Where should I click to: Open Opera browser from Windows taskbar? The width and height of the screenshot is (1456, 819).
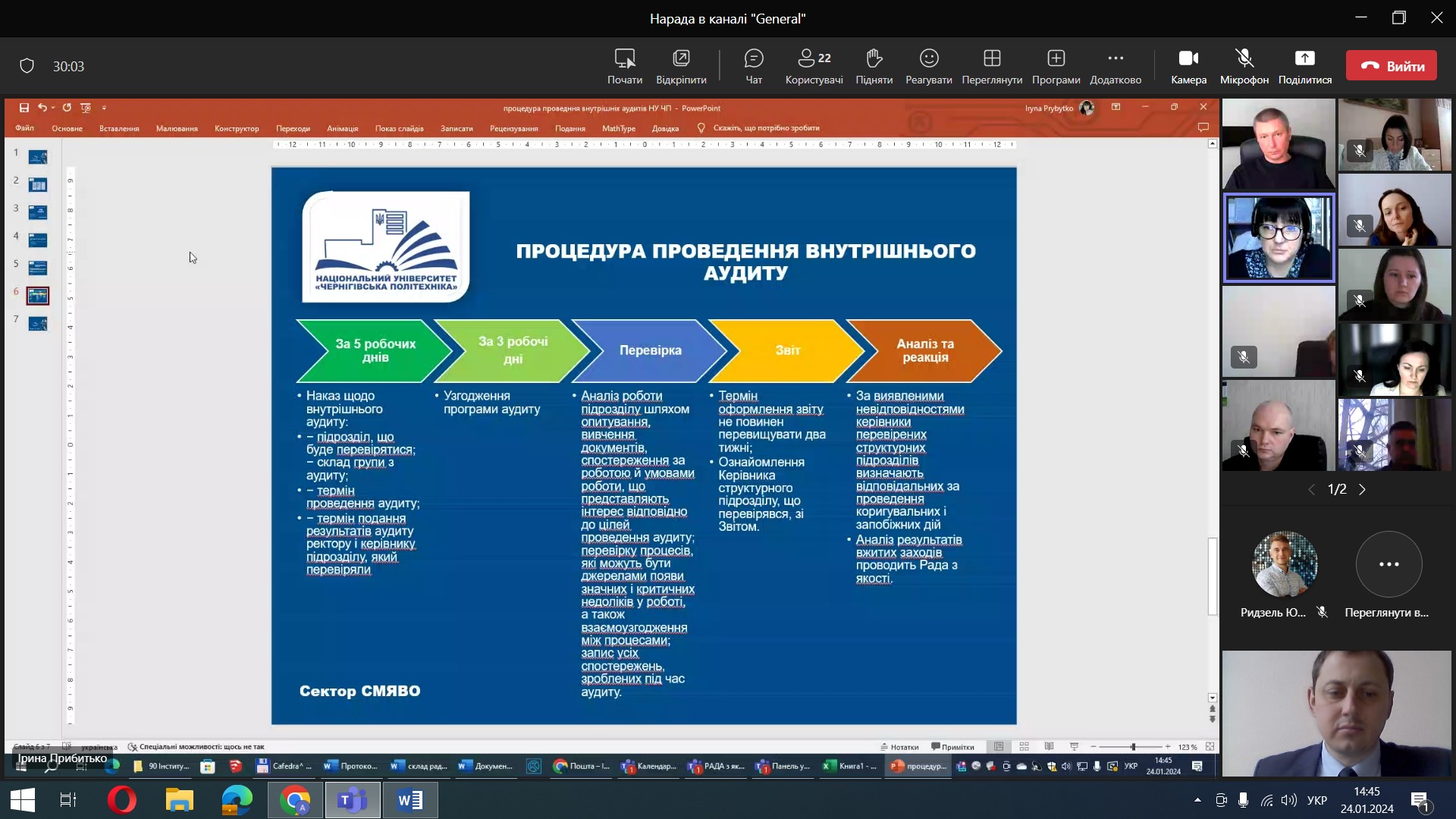coord(121,799)
